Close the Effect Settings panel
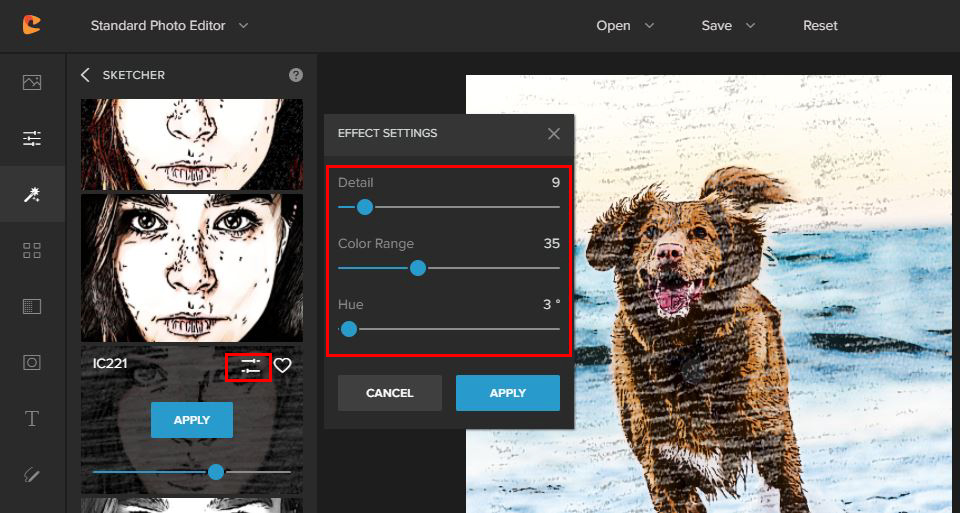 [x=554, y=133]
